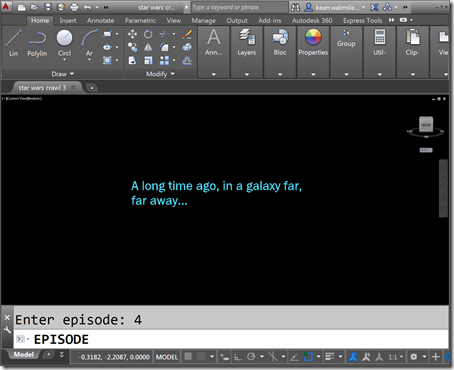Screen dimensions: 454x370
Task: Select the Stretch tool
Action: (x=132, y=60)
